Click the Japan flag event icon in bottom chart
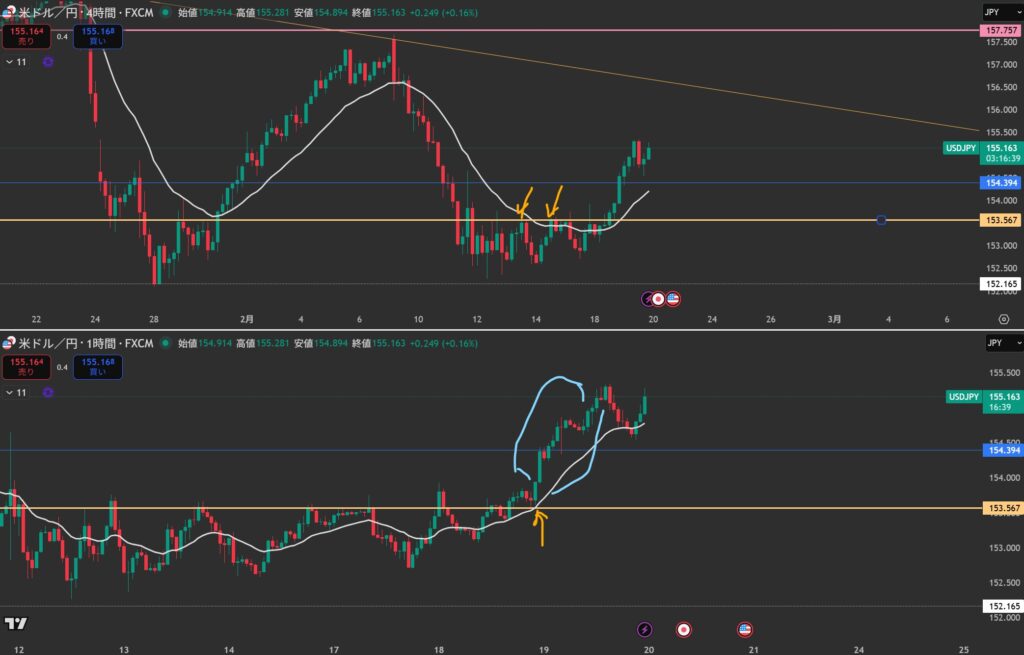 (x=684, y=629)
